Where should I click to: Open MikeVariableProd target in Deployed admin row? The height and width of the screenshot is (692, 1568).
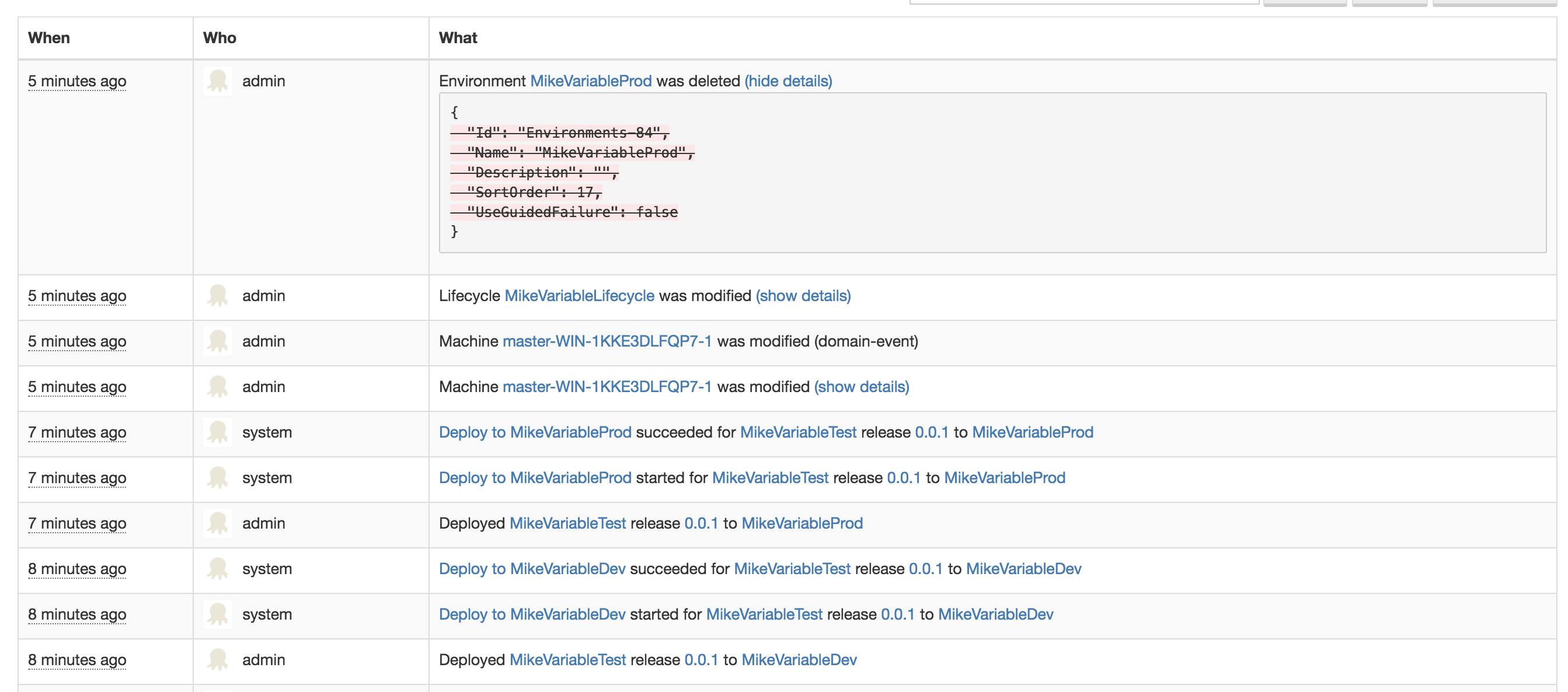(802, 523)
